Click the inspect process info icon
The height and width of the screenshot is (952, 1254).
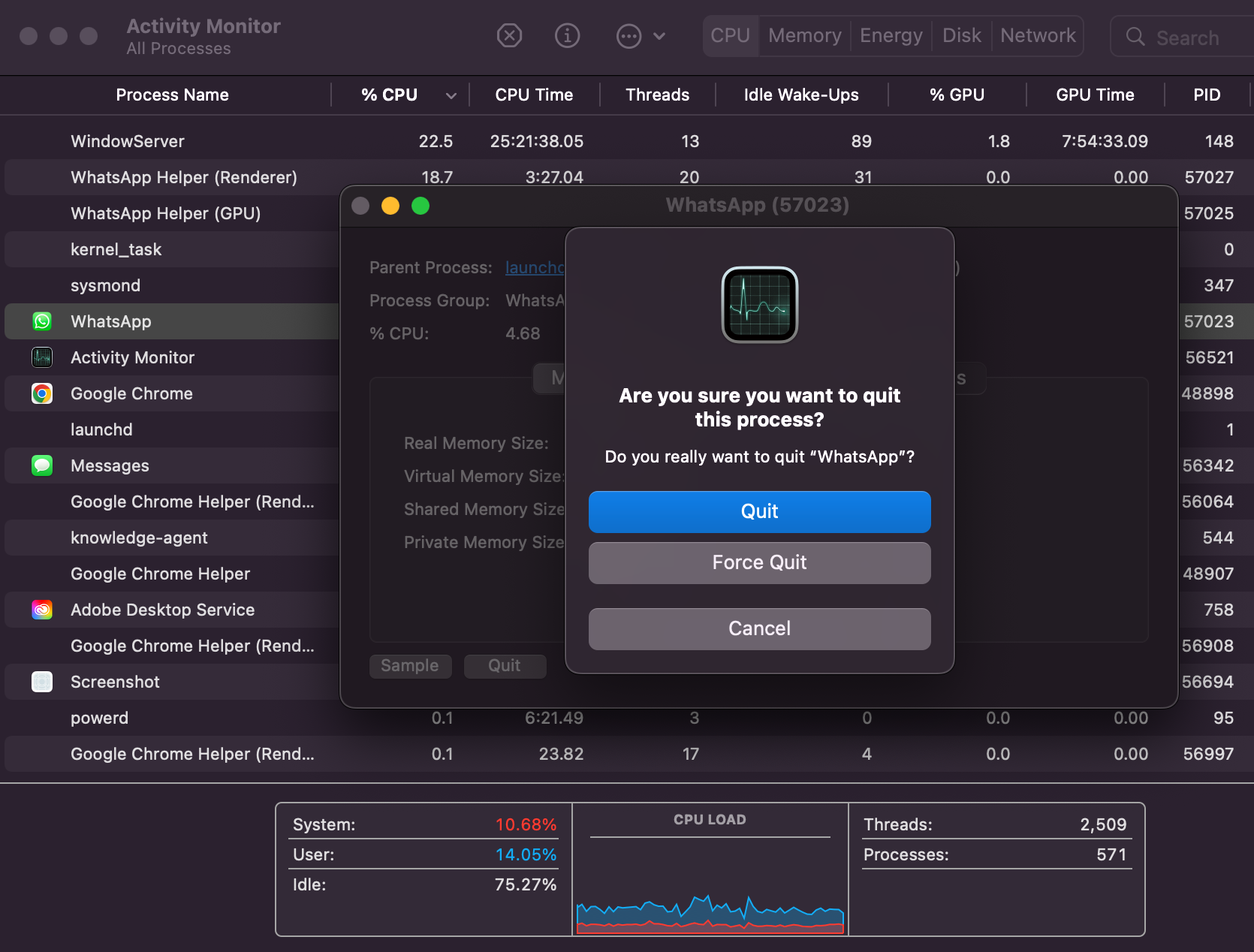(x=567, y=35)
